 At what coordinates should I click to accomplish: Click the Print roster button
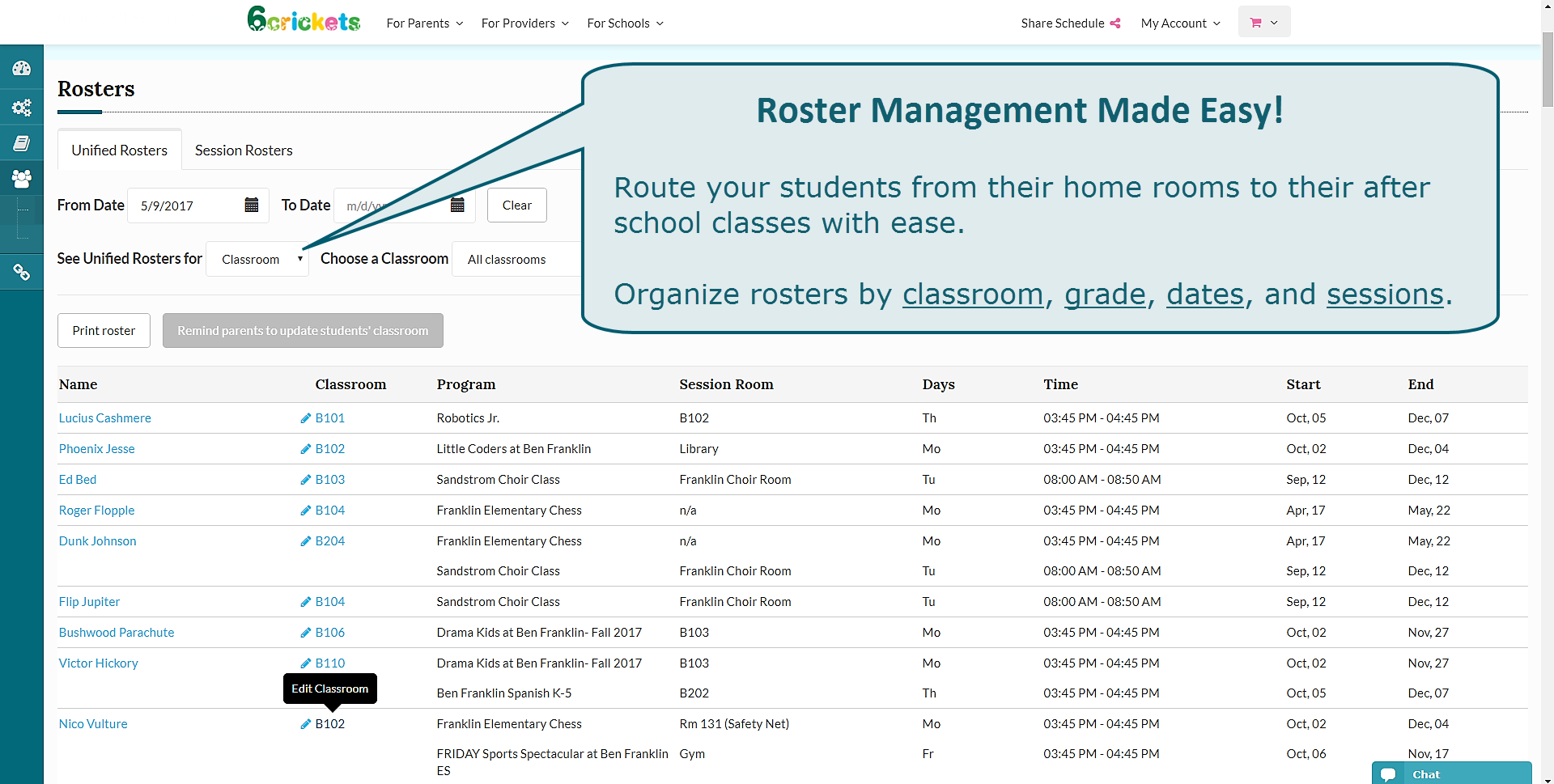point(104,331)
